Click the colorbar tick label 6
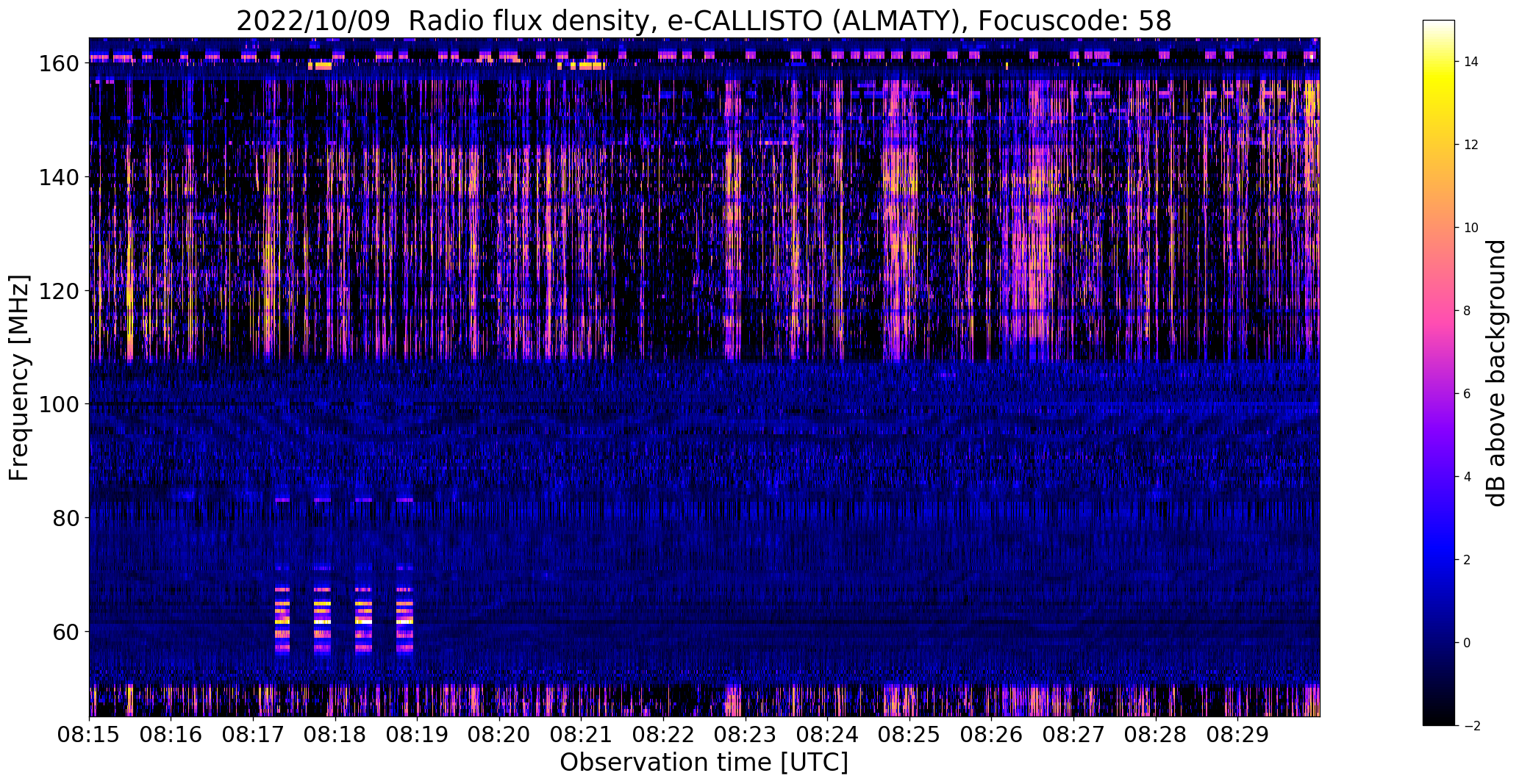Screen dimensions: 1519x784 (1468, 394)
